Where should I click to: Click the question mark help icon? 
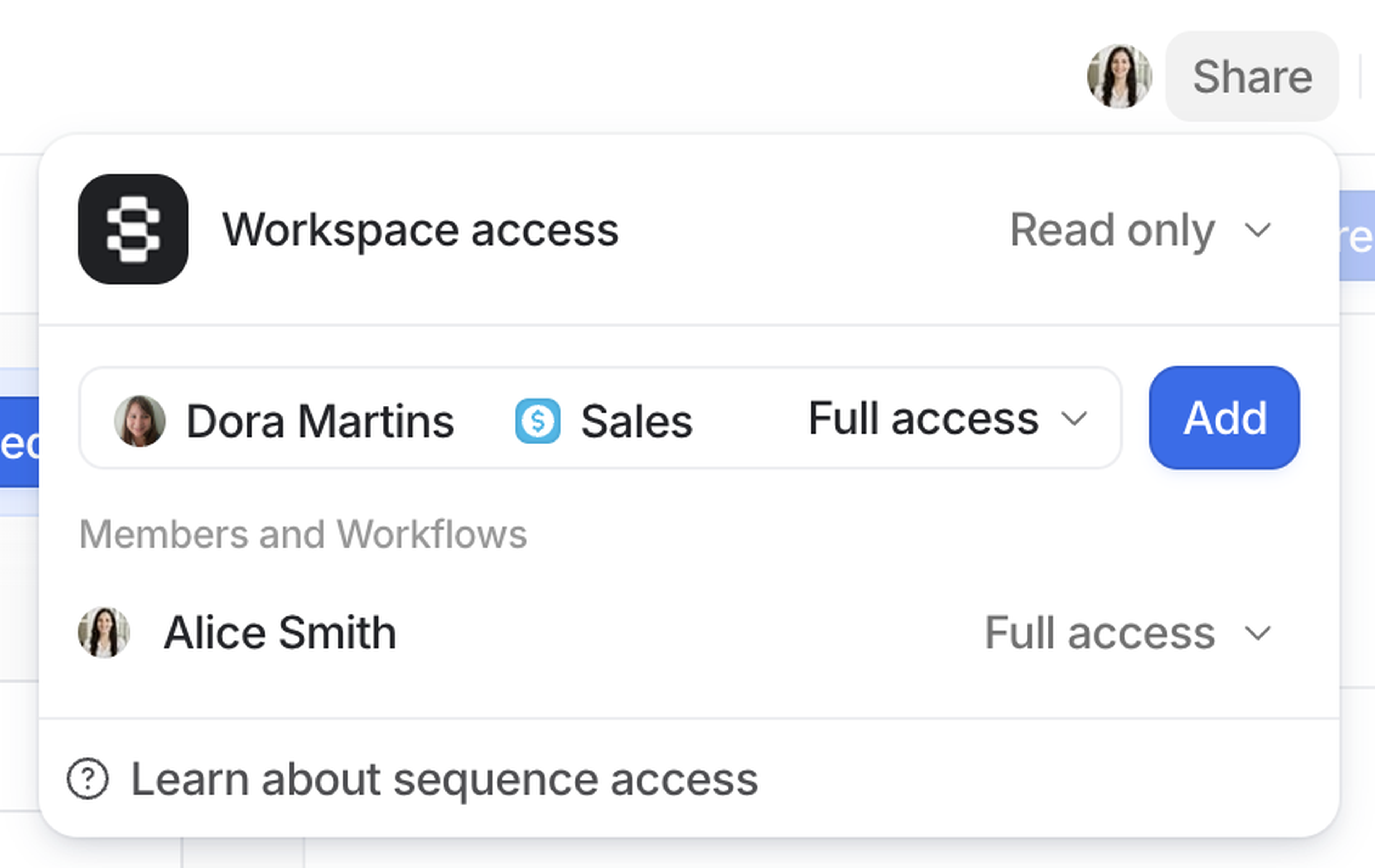(x=87, y=779)
